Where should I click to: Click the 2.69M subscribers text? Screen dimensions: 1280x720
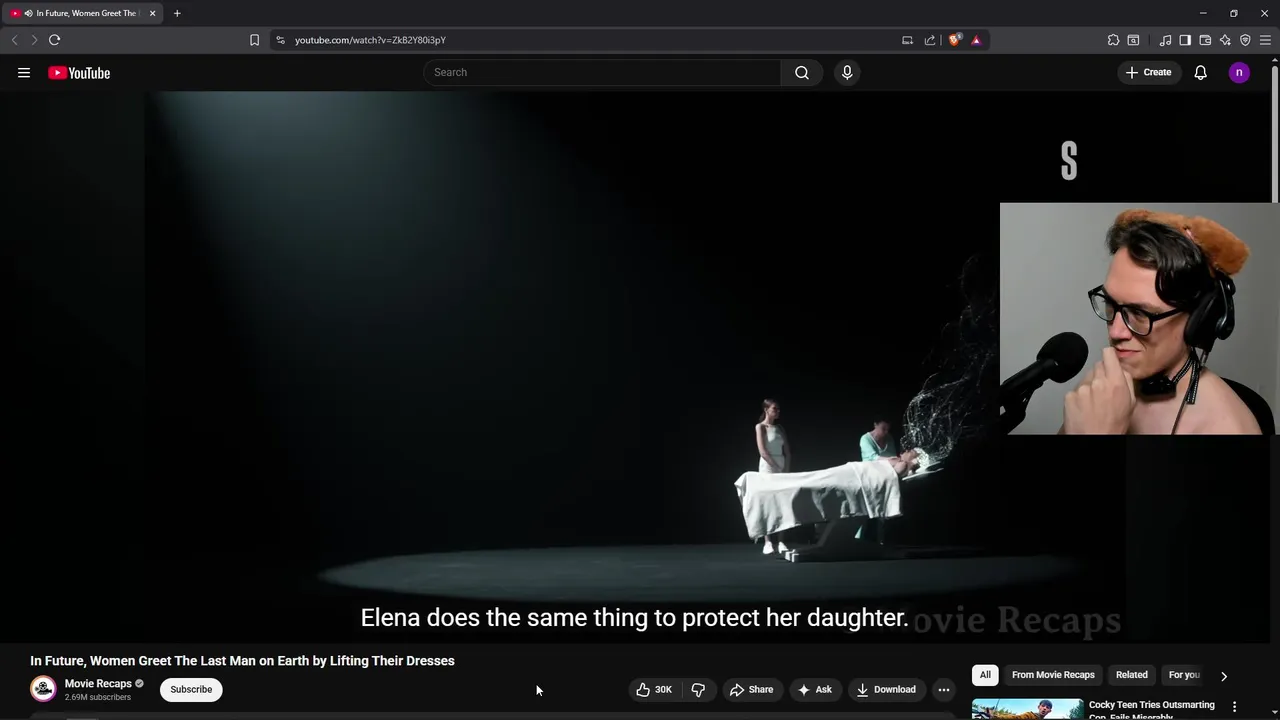click(x=98, y=697)
